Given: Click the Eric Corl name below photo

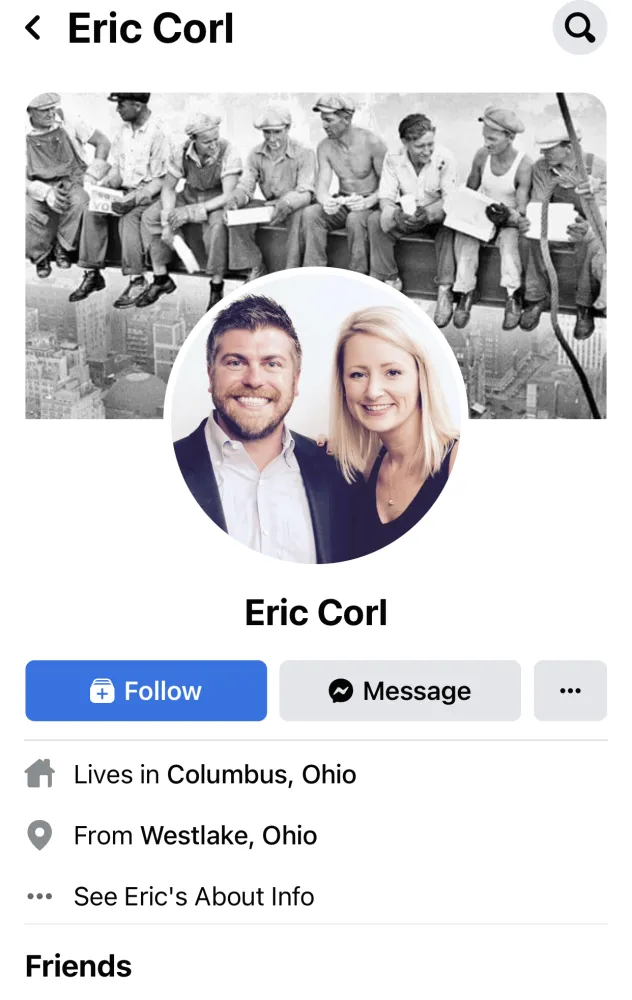Looking at the screenshot, I should [x=316, y=613].
